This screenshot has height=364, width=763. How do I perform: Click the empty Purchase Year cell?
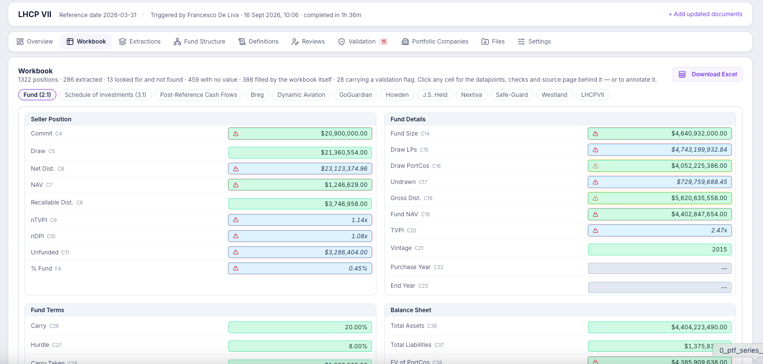(x=660, y=269)
